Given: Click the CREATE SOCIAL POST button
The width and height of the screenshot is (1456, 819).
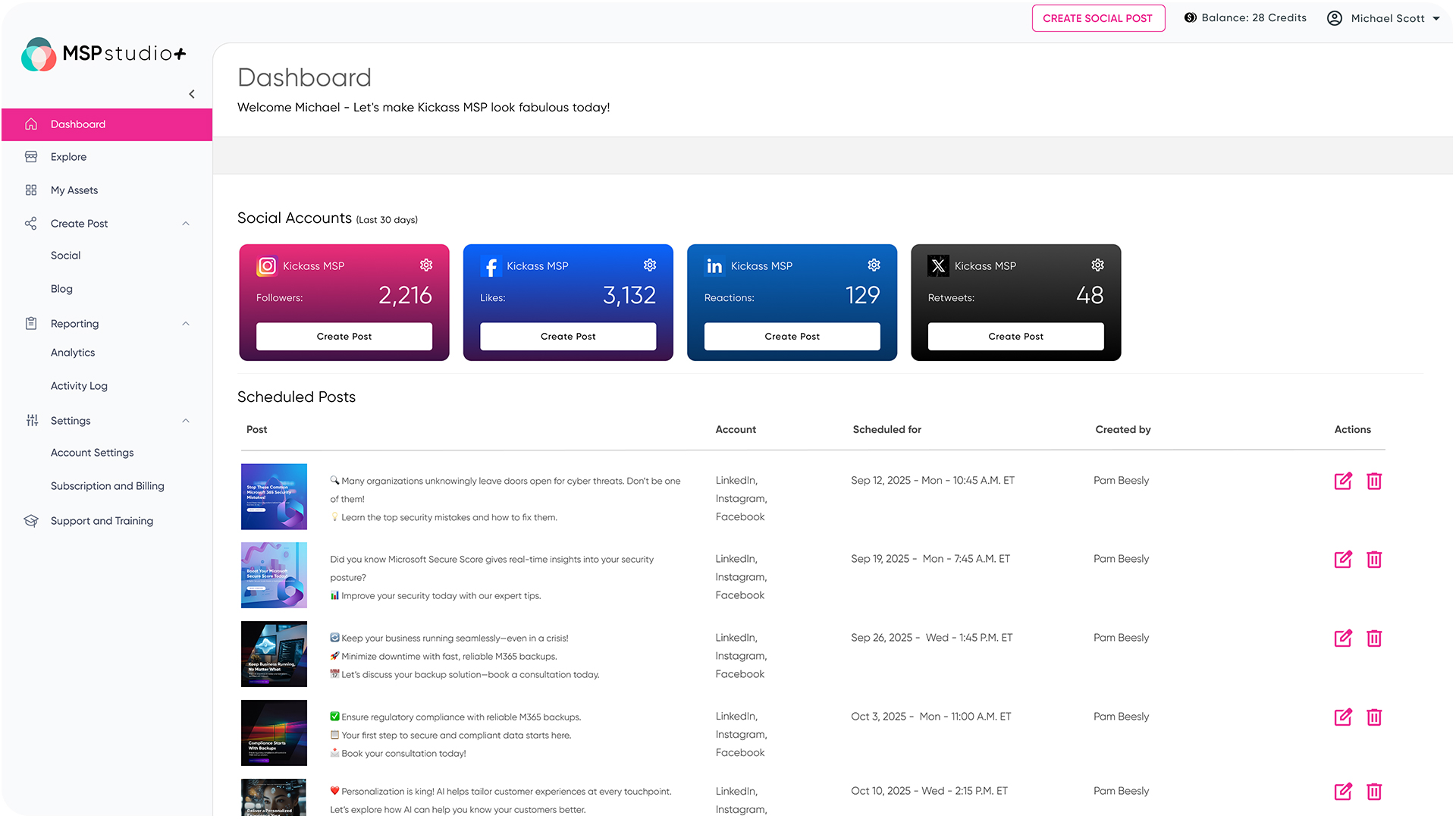Looking at the screenshot, I should coord(1097,18).
